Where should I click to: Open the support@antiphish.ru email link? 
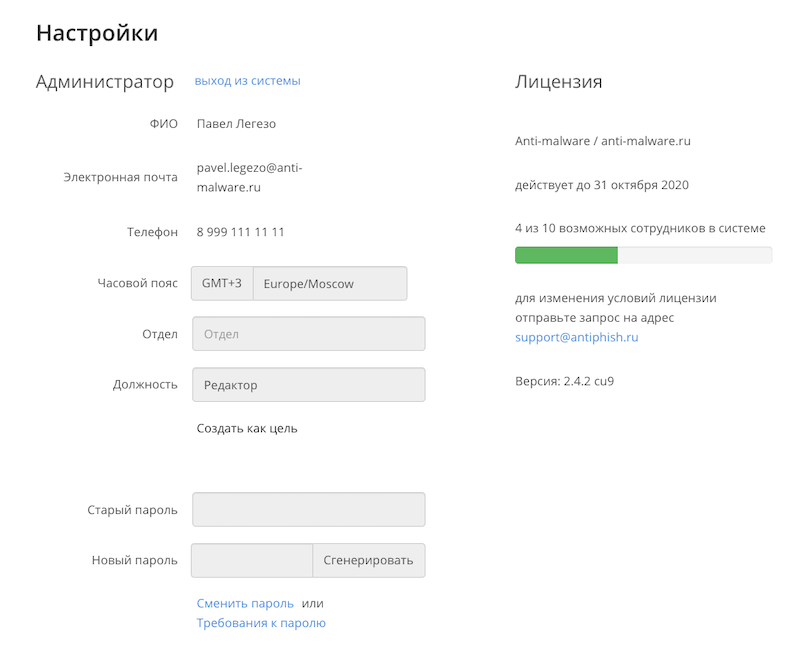pos(576,337)
